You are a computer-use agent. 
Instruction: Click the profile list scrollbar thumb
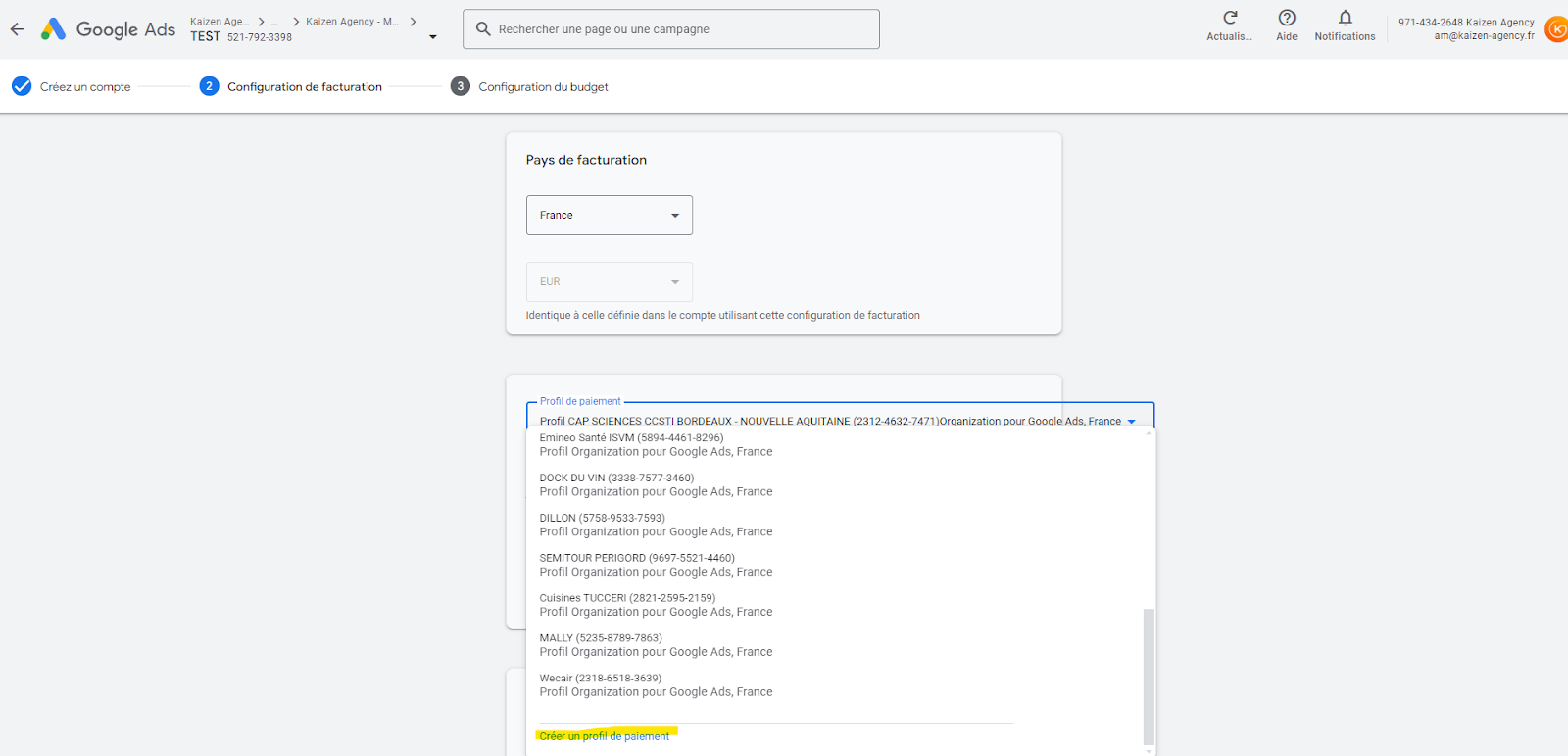pyautogui.click(x=1149, y=677)
